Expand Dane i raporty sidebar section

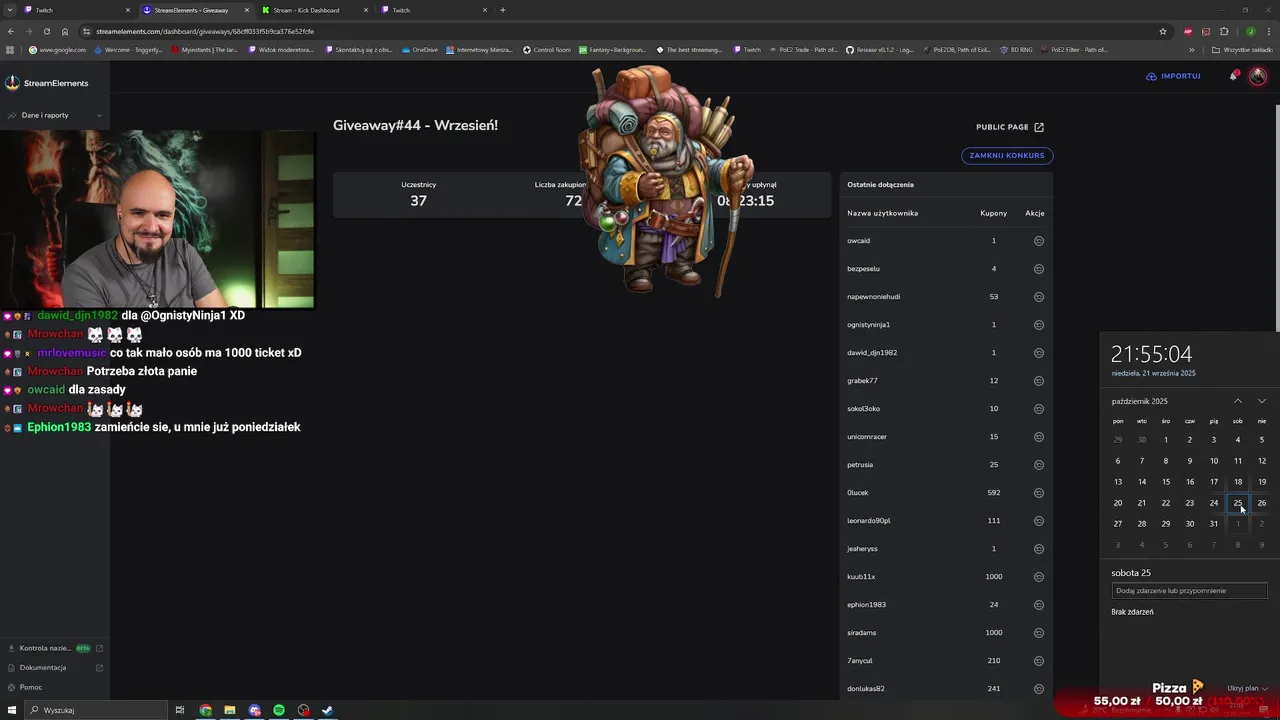[55, 115]
